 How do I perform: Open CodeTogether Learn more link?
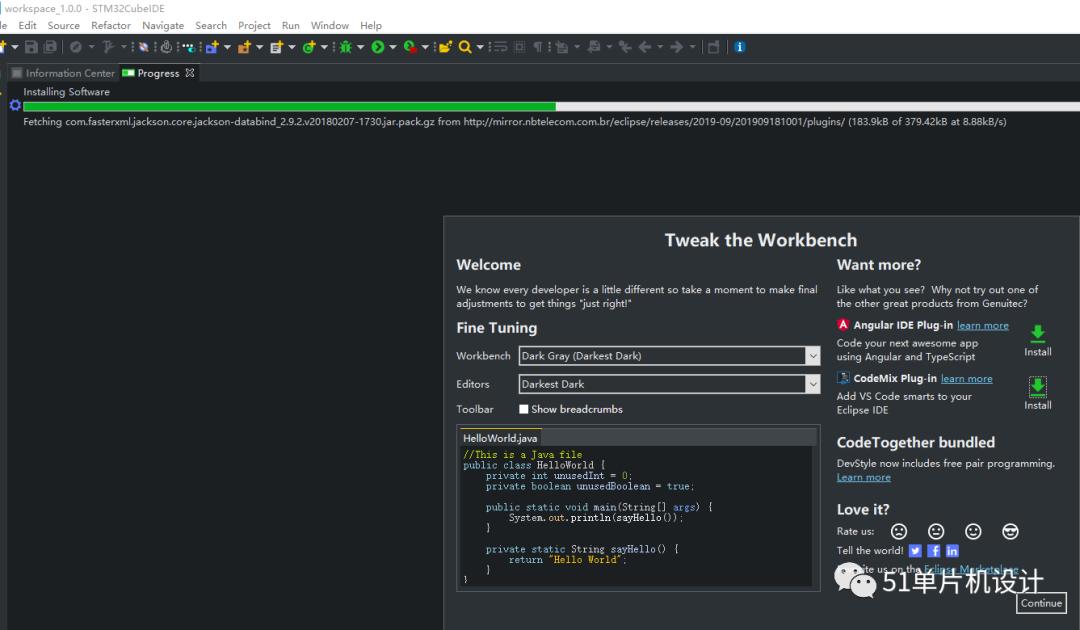point(864,477)
